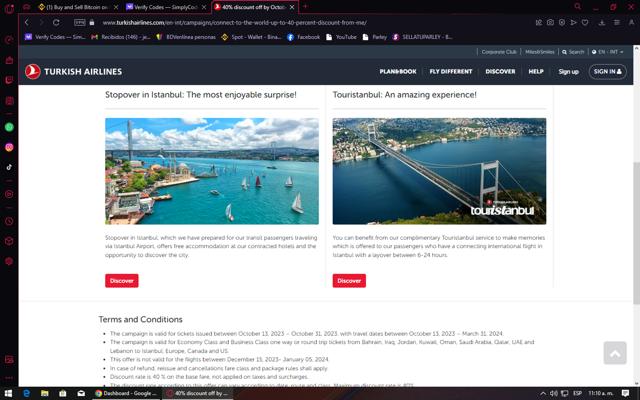Expand the EN - INT language dropdown

[608, 52]
